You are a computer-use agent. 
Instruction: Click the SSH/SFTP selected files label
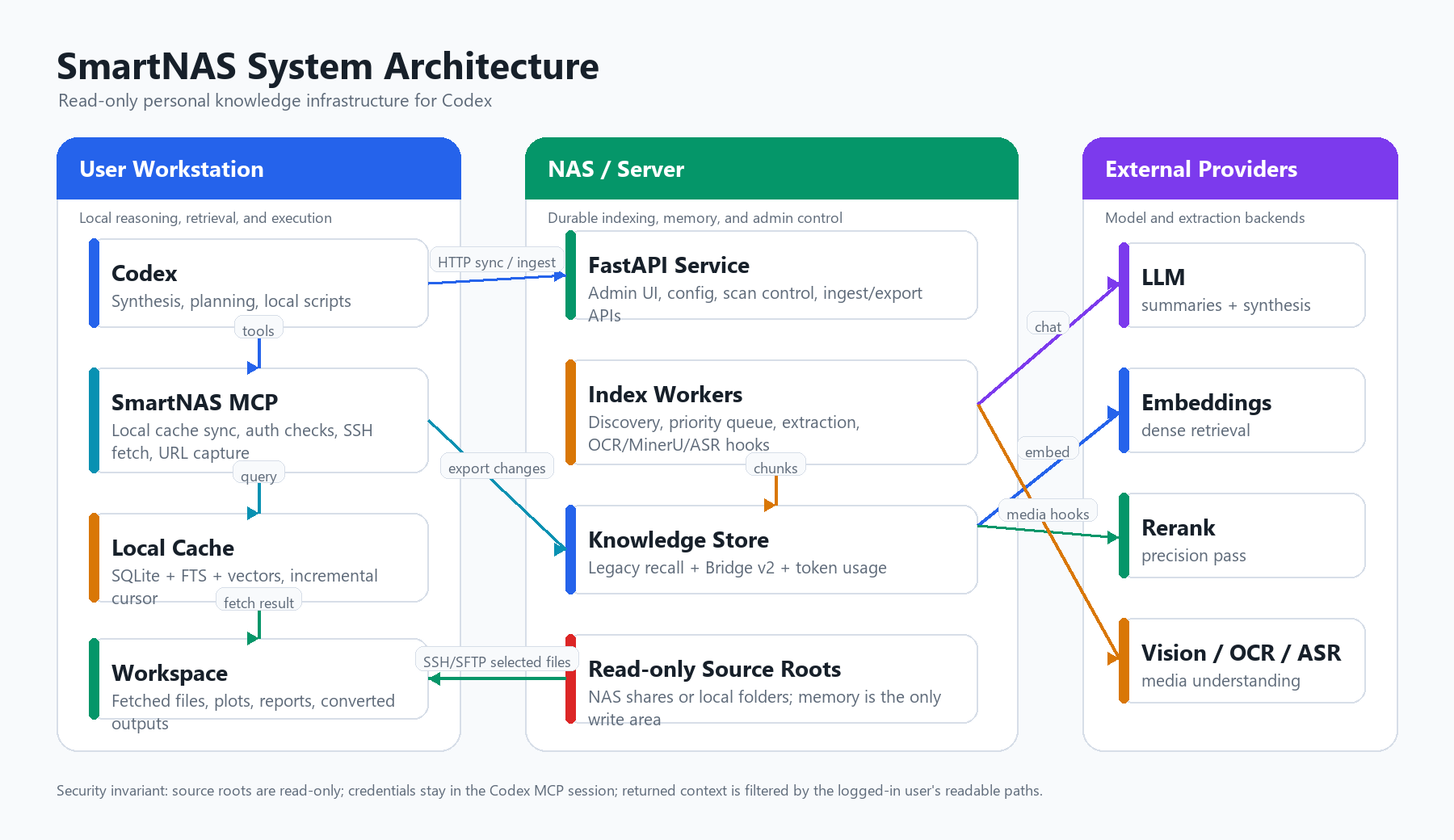tap(497, 661)
